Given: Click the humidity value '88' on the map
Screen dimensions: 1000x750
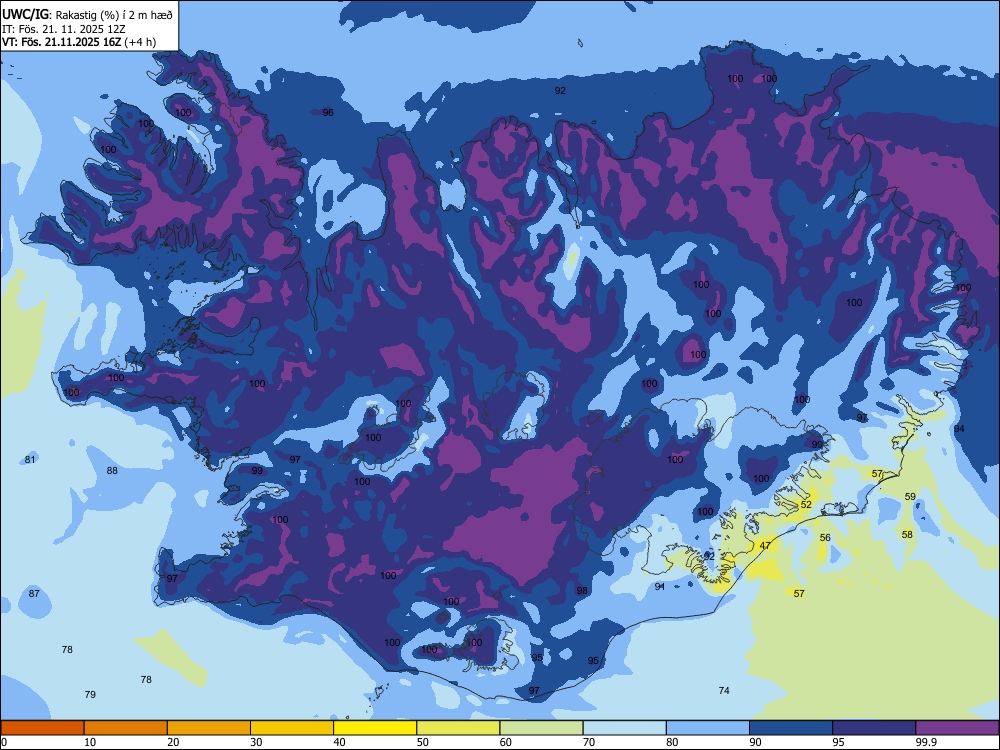Looking at the screenshot, I should point(112,471).
